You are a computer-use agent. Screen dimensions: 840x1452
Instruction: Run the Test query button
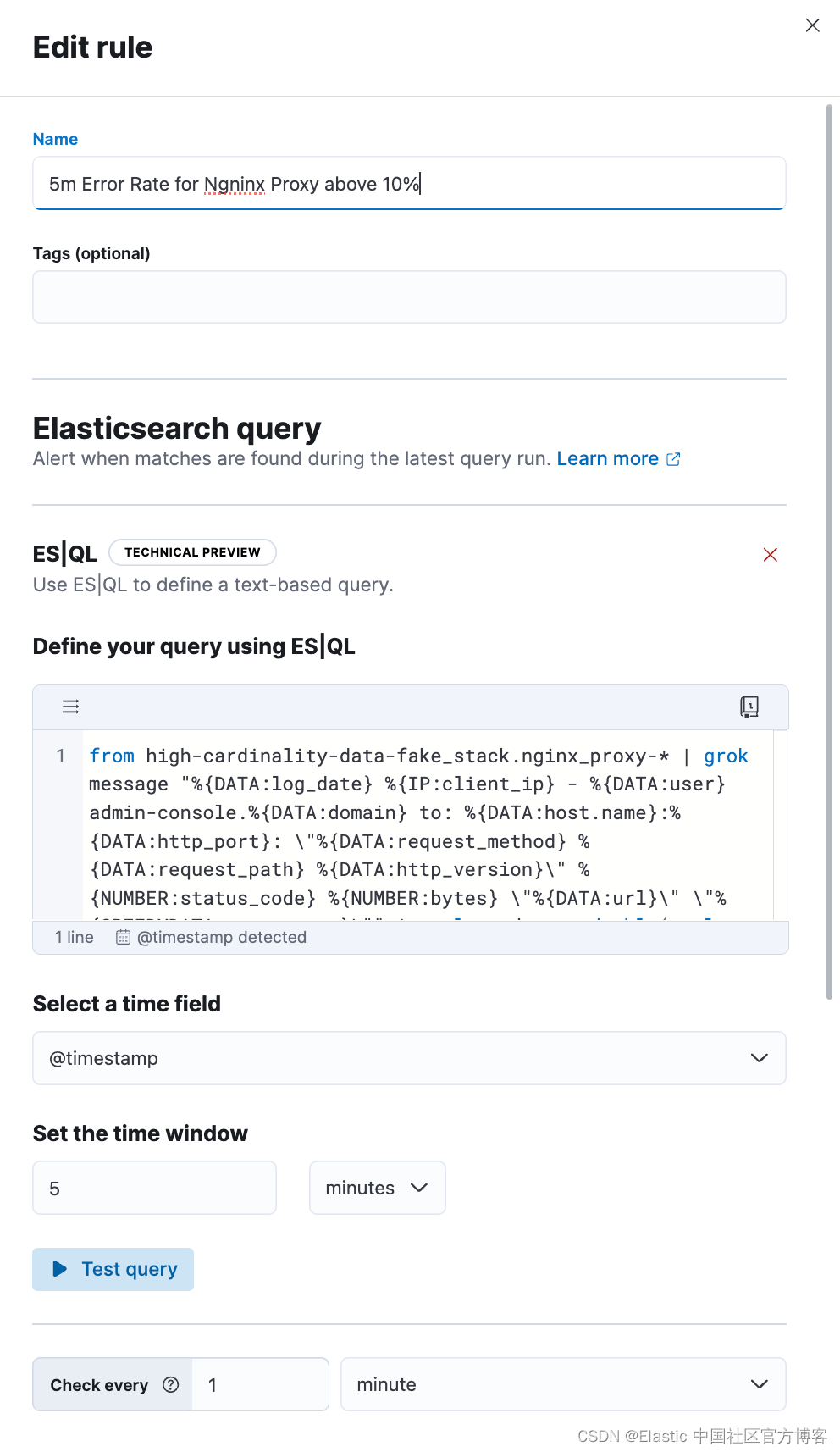(113, 1269)
